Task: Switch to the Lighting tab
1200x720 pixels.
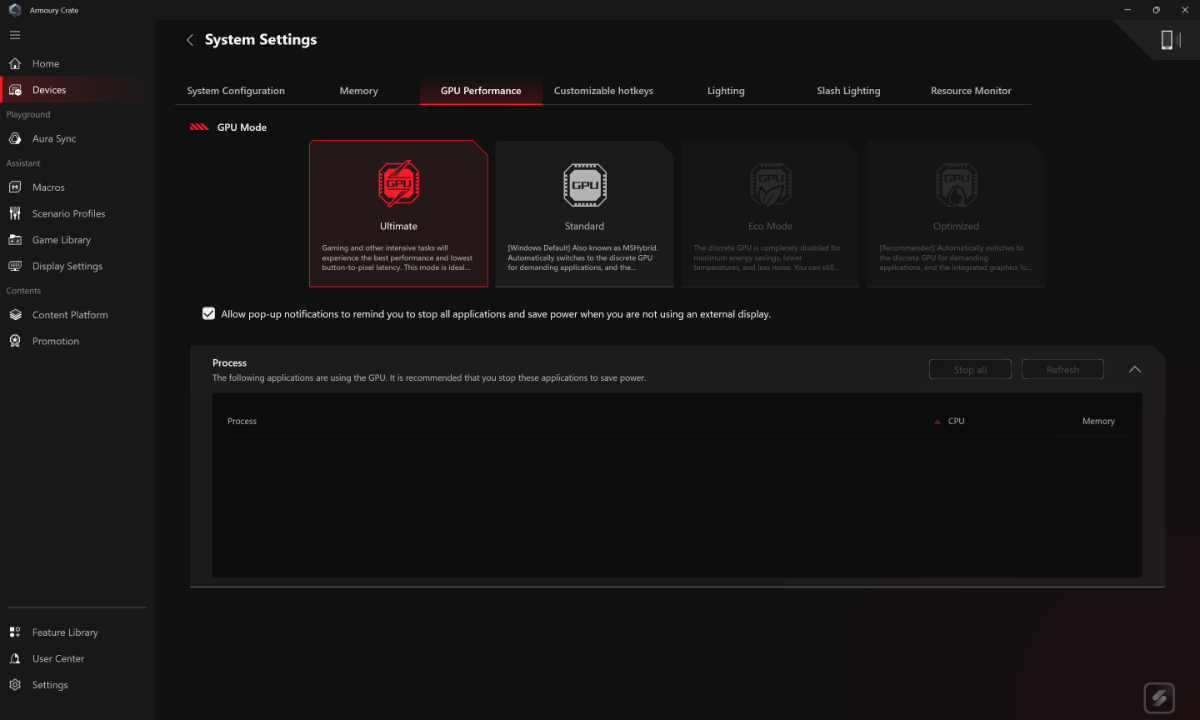Action: point(726,91)
